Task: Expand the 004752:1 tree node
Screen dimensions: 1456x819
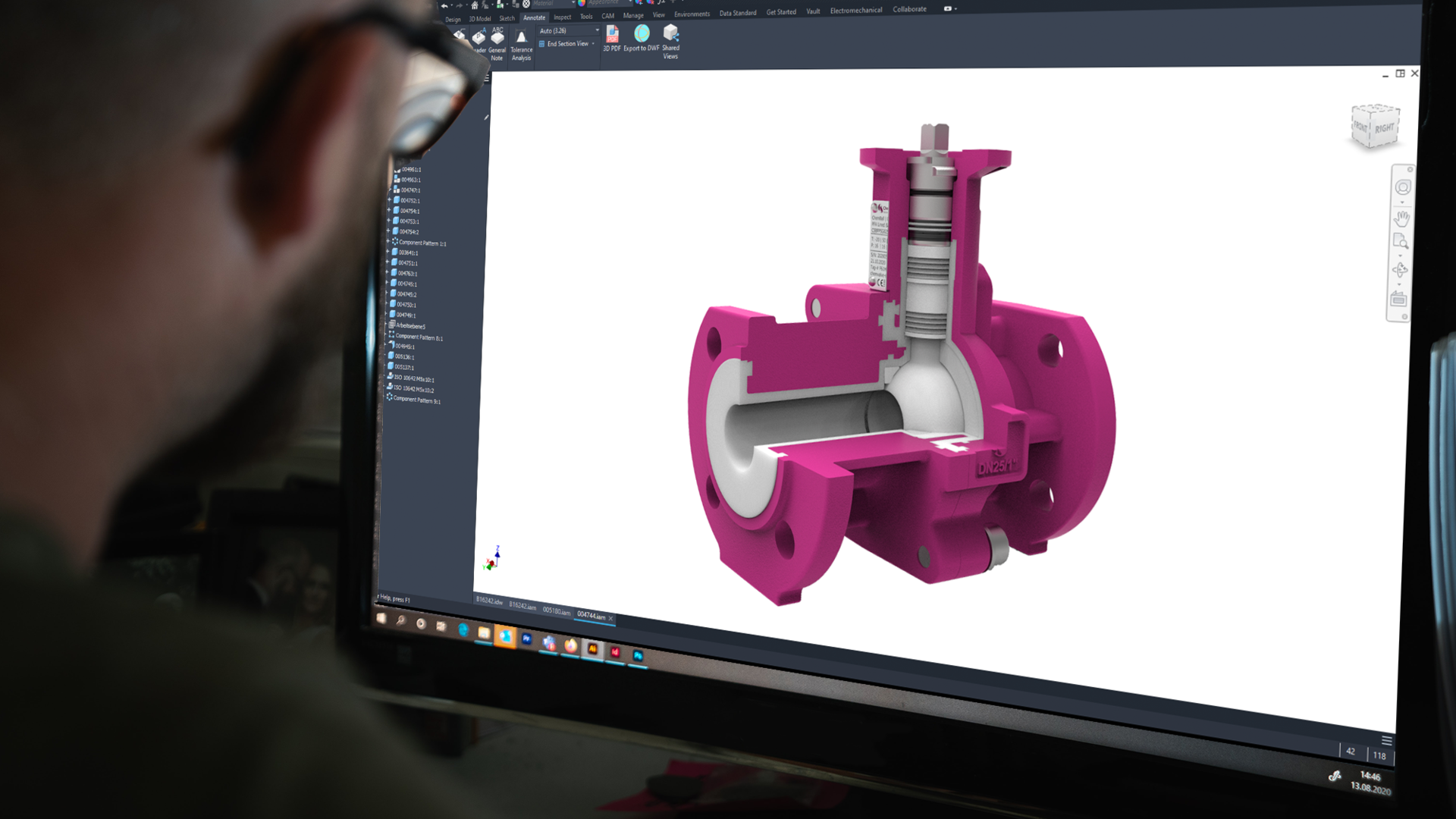Action: (390, 200)
